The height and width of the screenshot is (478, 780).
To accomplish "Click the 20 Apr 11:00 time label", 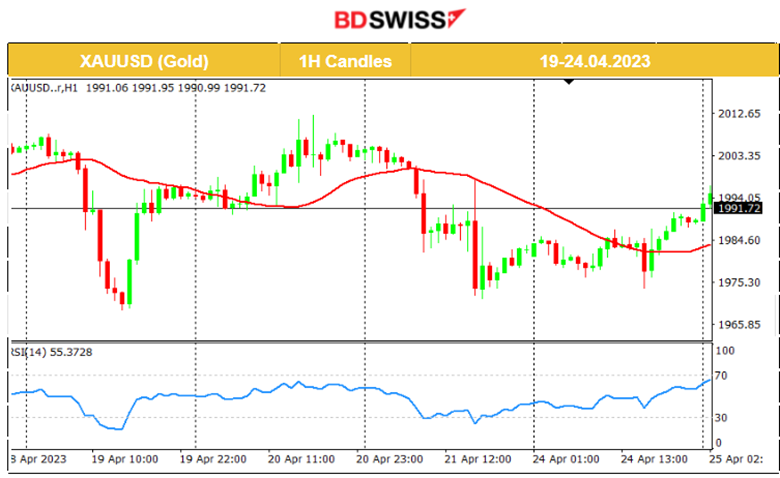I will coord(301,459).
